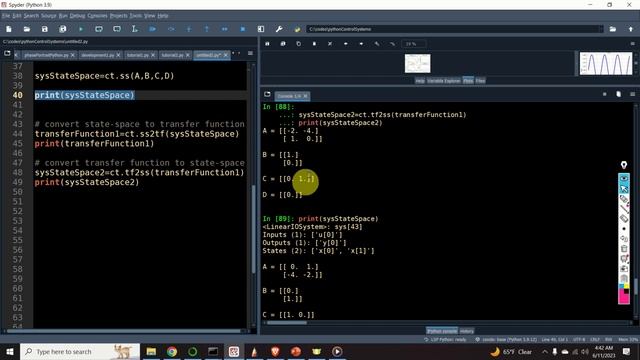Screen dimensions: 640x360
Task: Run selection or current line
Action: pyautogui.click(x=134, y=29)
